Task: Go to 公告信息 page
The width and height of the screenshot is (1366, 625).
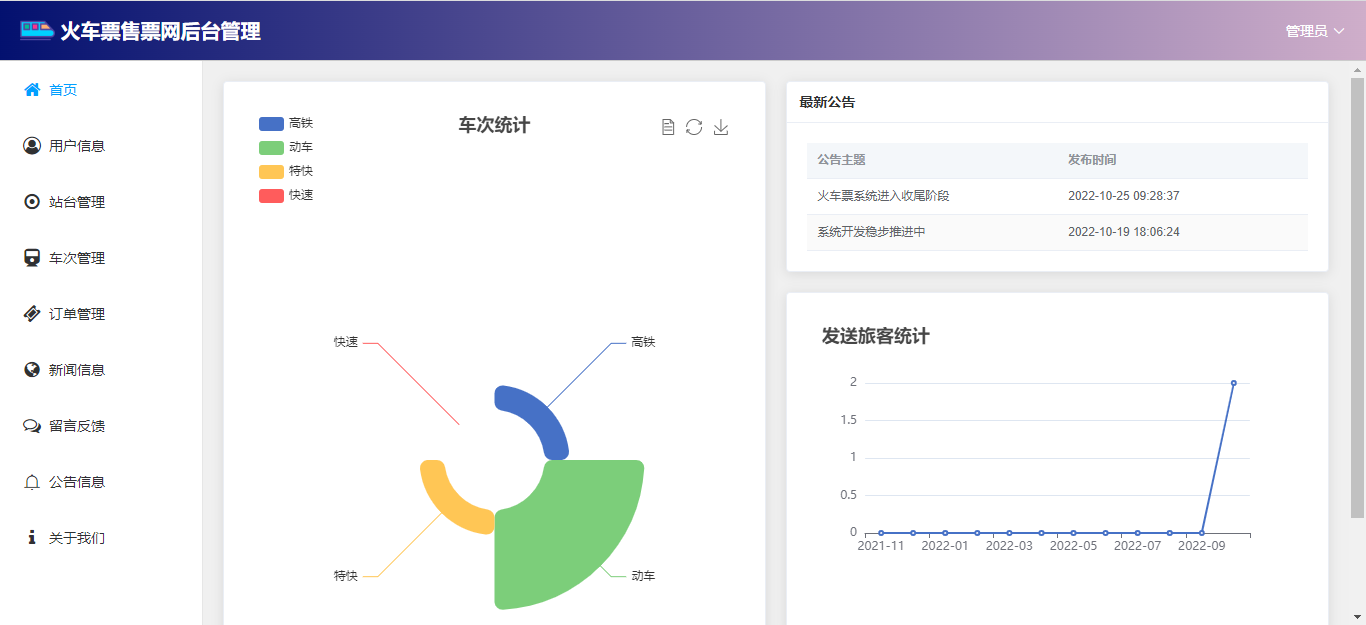Action: [77, 482]
